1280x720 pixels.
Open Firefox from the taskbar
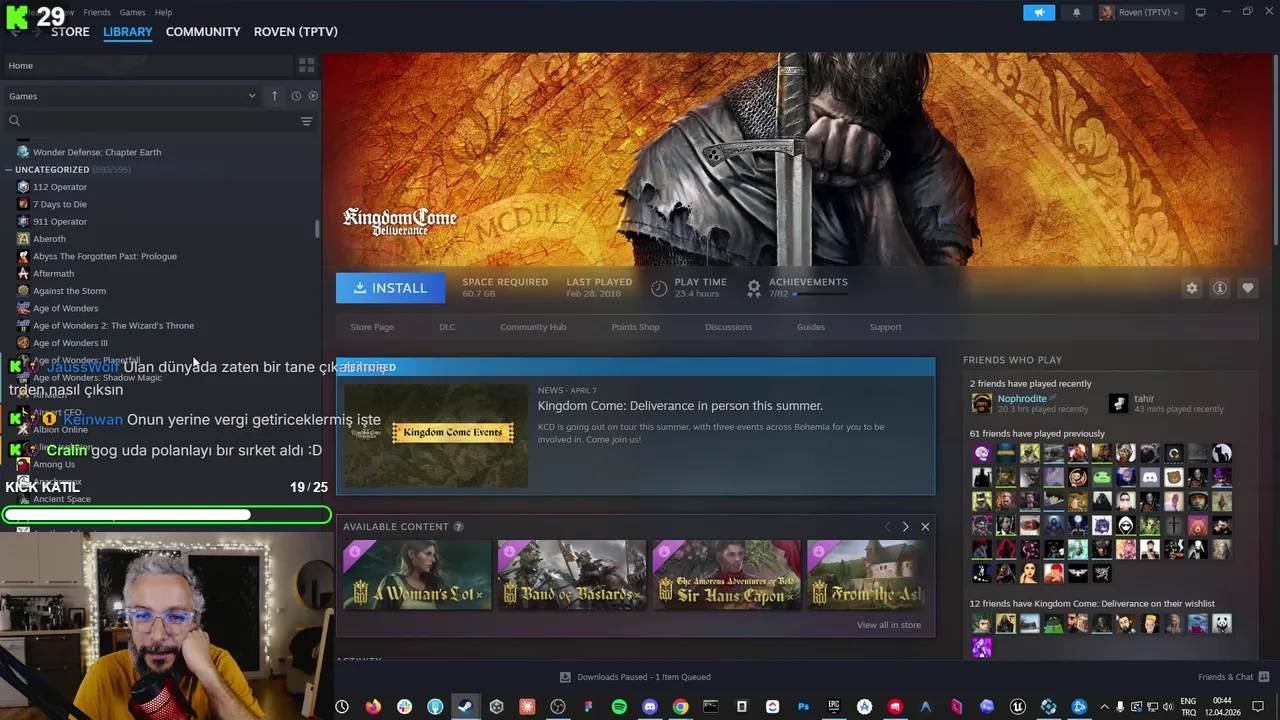coord(373,707)
